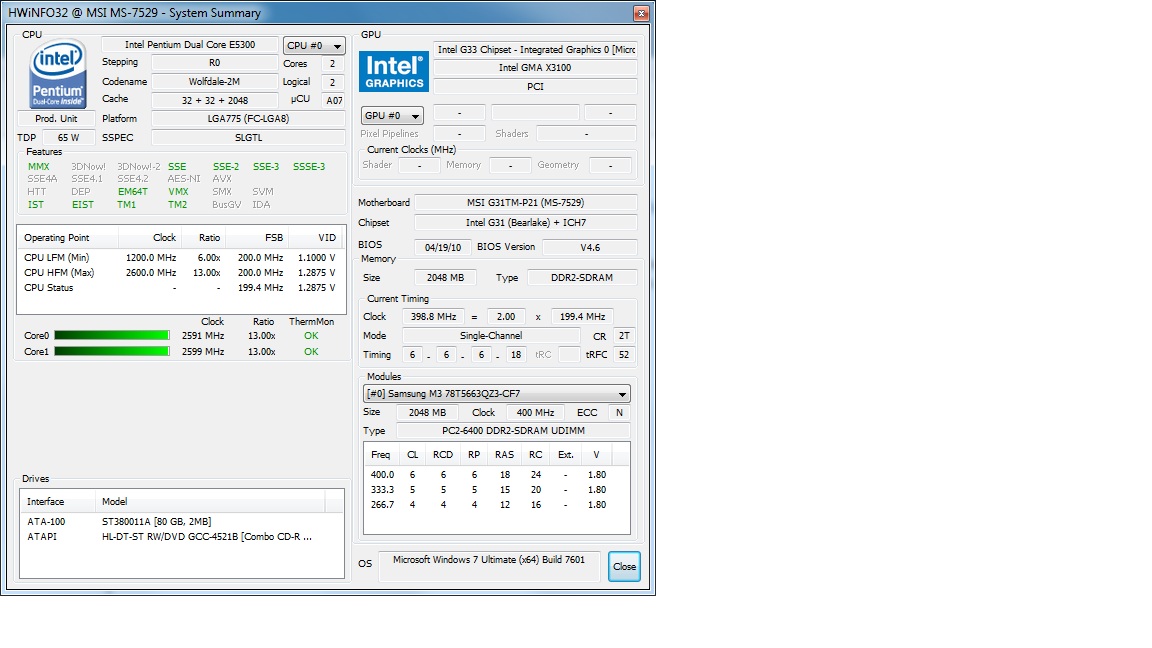This screenshot has height=648, width=1152.
Task: Click the Intel G33 Chipset graphics field
Action: coord(536,50)
